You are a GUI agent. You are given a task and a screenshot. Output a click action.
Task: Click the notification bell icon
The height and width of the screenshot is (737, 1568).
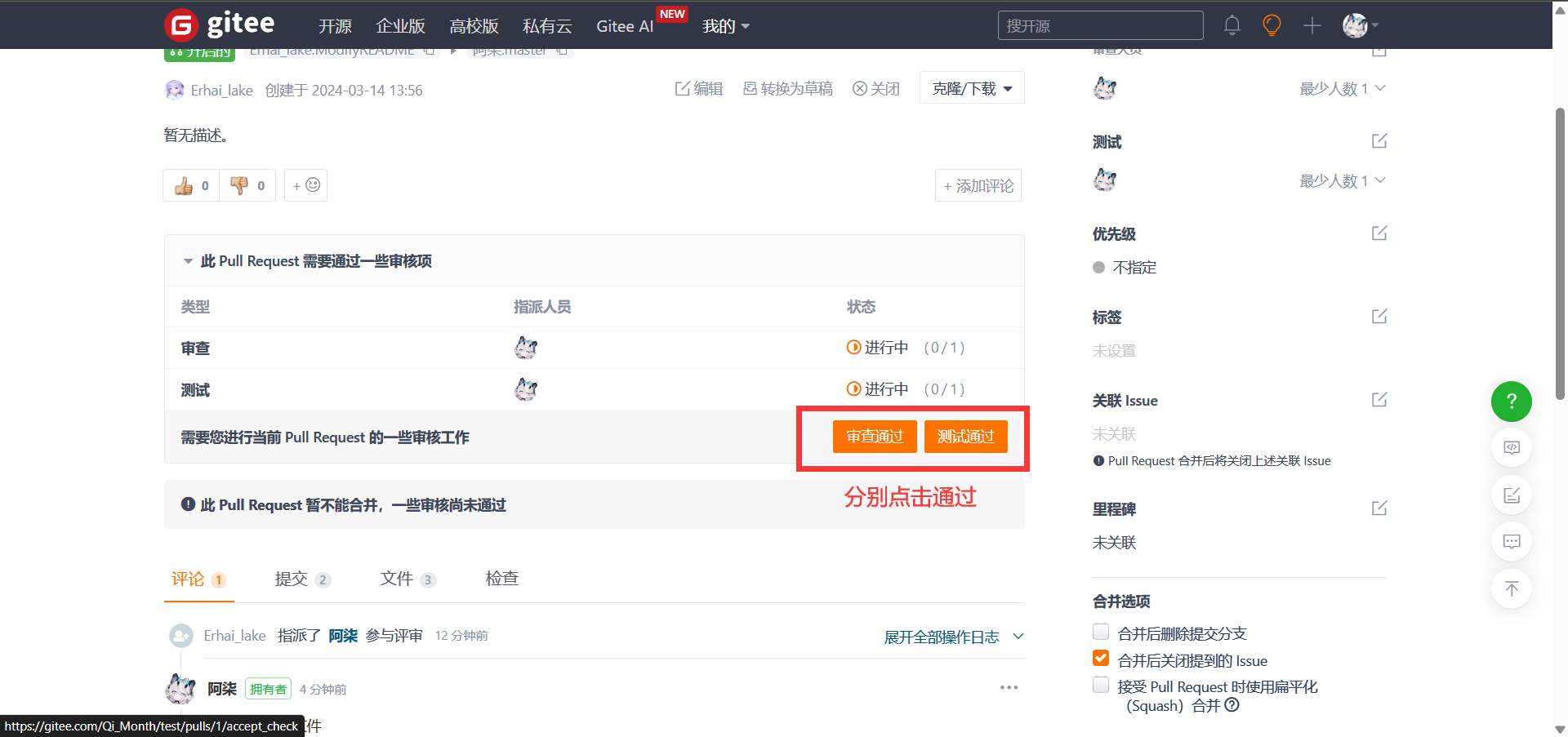click(x=1232, y=25)
